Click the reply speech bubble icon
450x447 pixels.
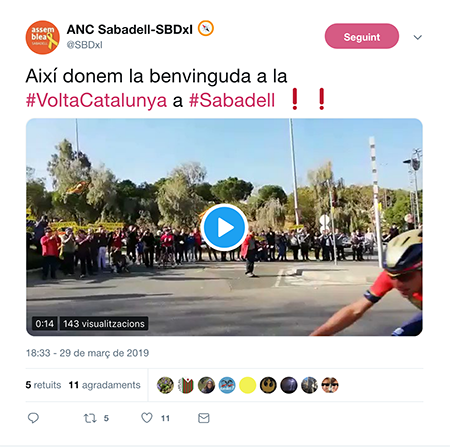33,418
